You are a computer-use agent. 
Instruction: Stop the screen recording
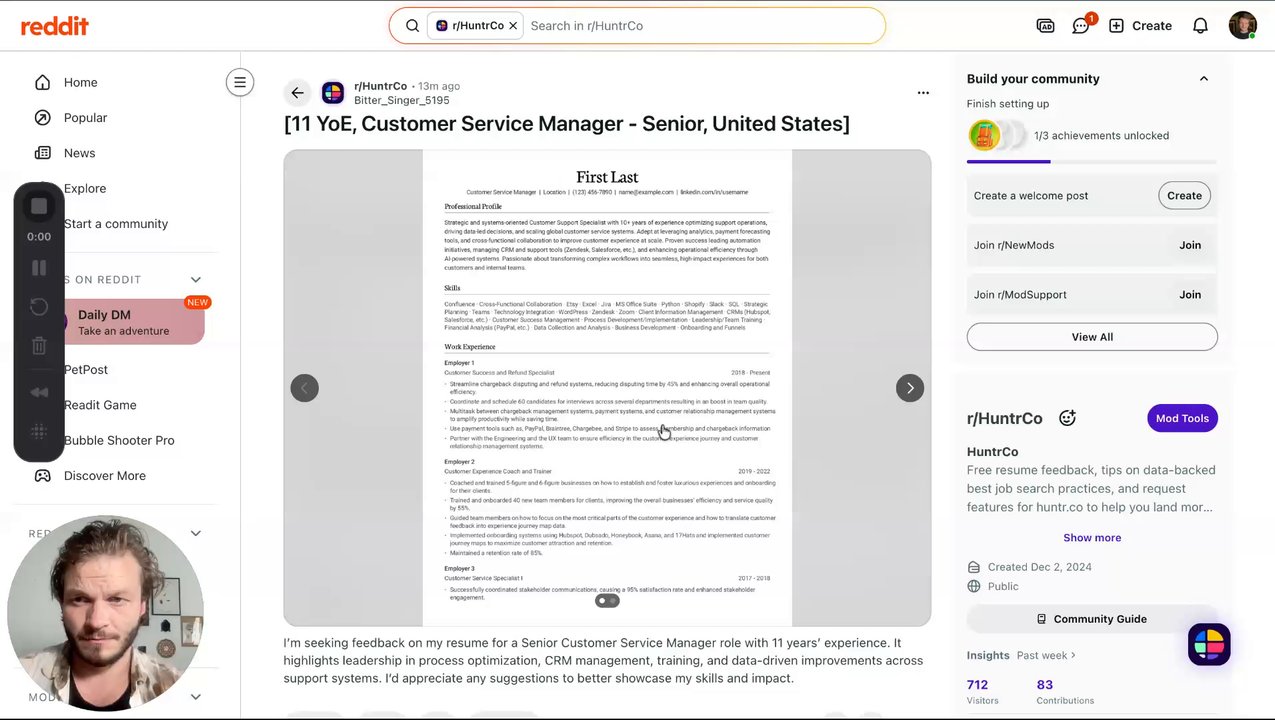[x=39, y=206]
